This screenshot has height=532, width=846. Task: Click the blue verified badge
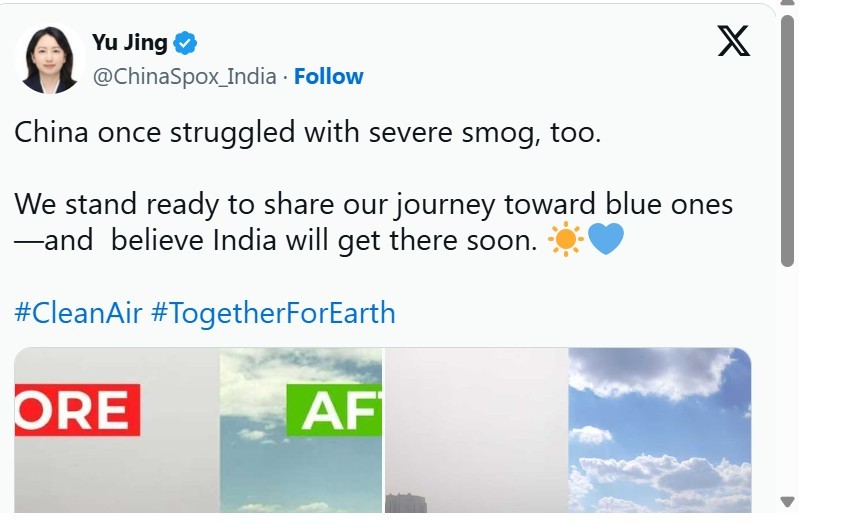(x=186, y=43)
